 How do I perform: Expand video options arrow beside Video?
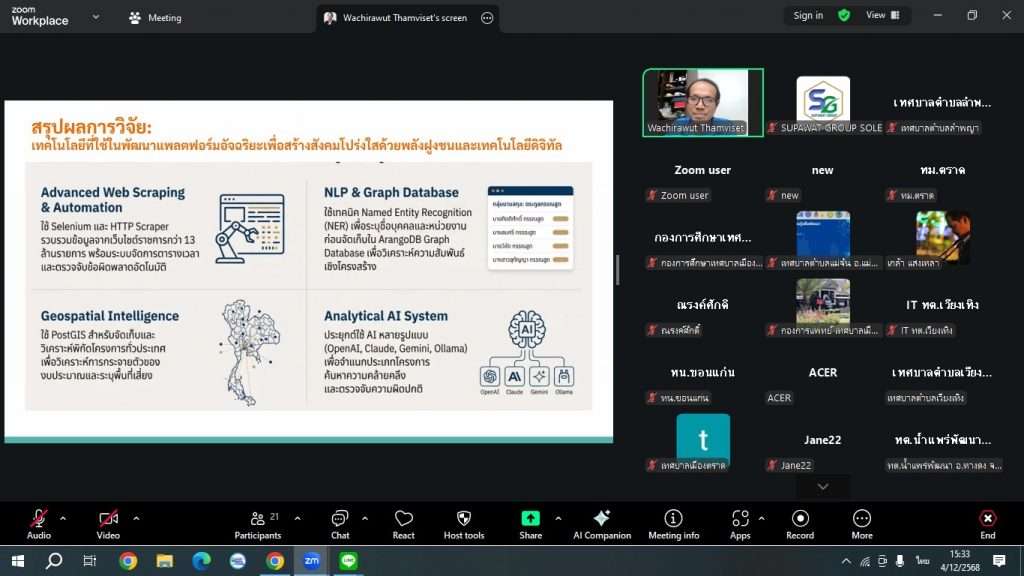(x=136, y=518)
